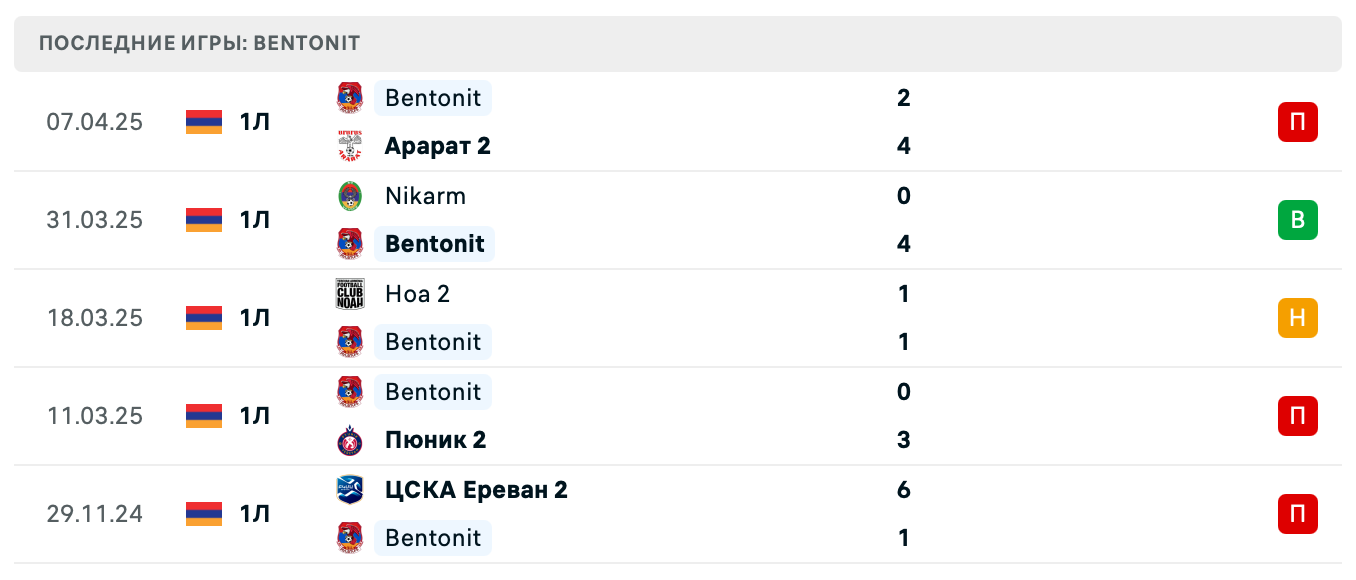Click the score 6 for ЦСКА Ереван 2

click(903, 490)
